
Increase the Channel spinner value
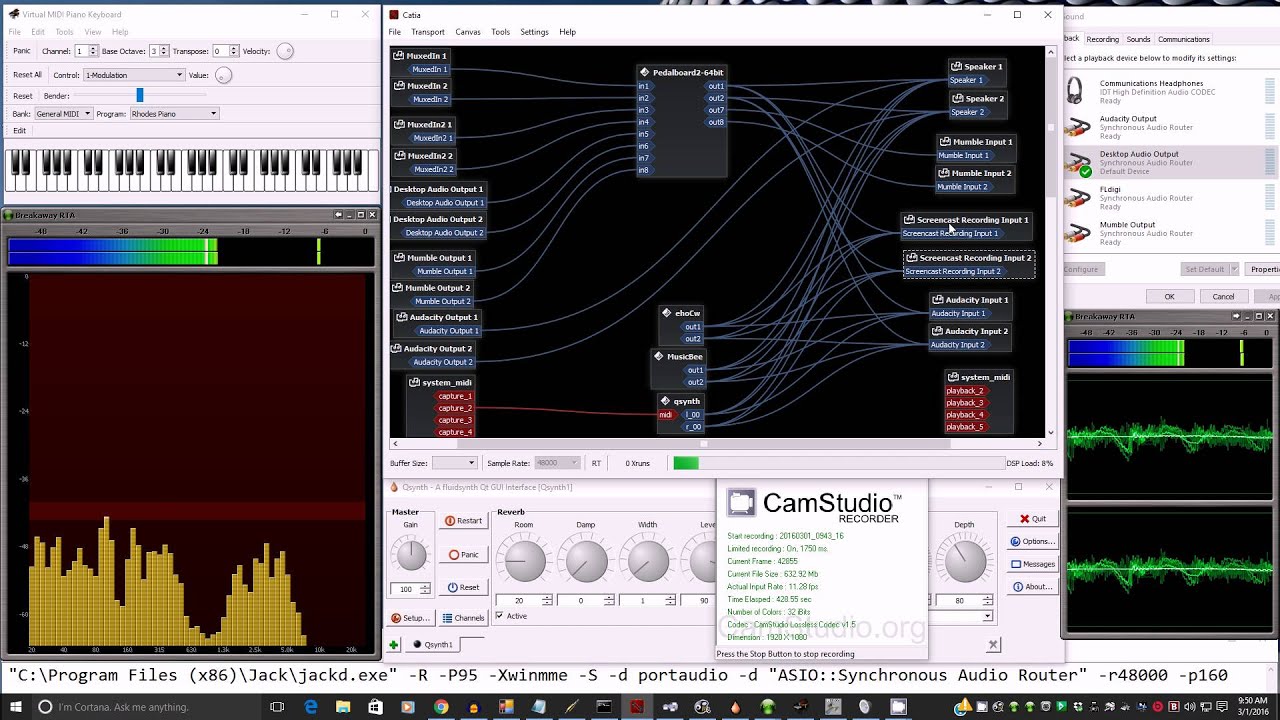(x=94, y=48)
